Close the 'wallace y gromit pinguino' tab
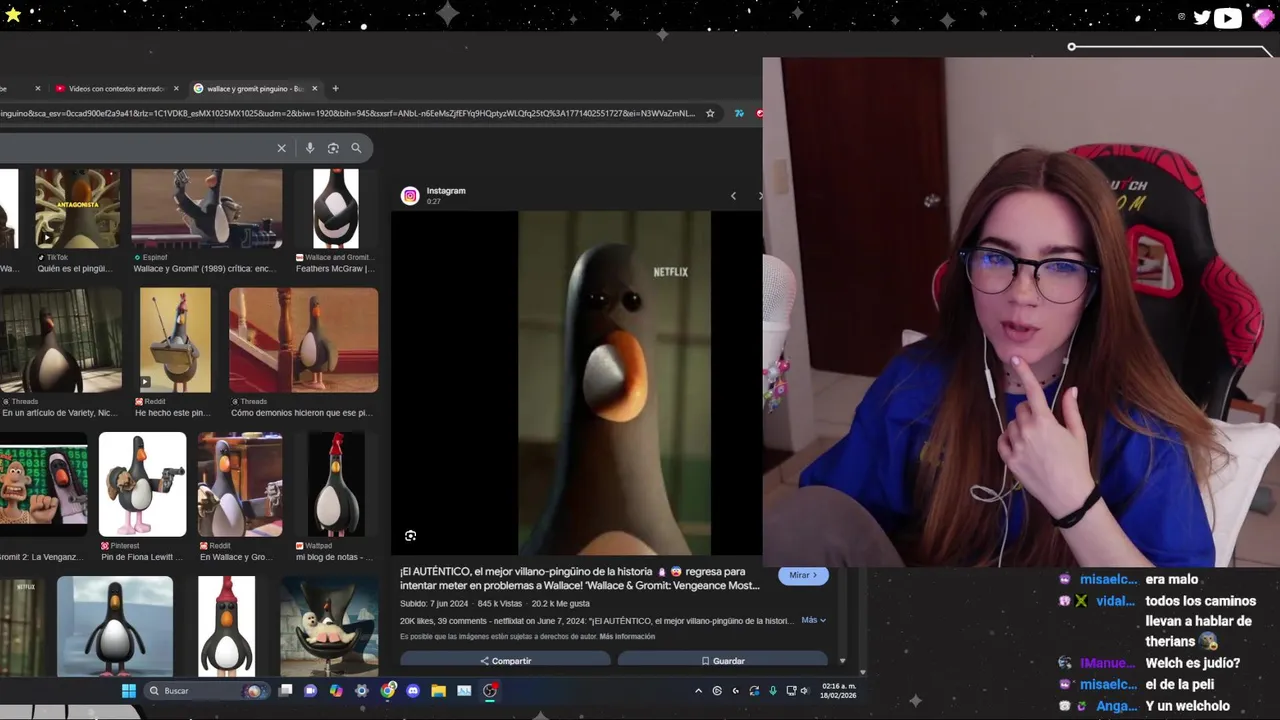The image size is (1280, 720). click(x=314, y=88)
